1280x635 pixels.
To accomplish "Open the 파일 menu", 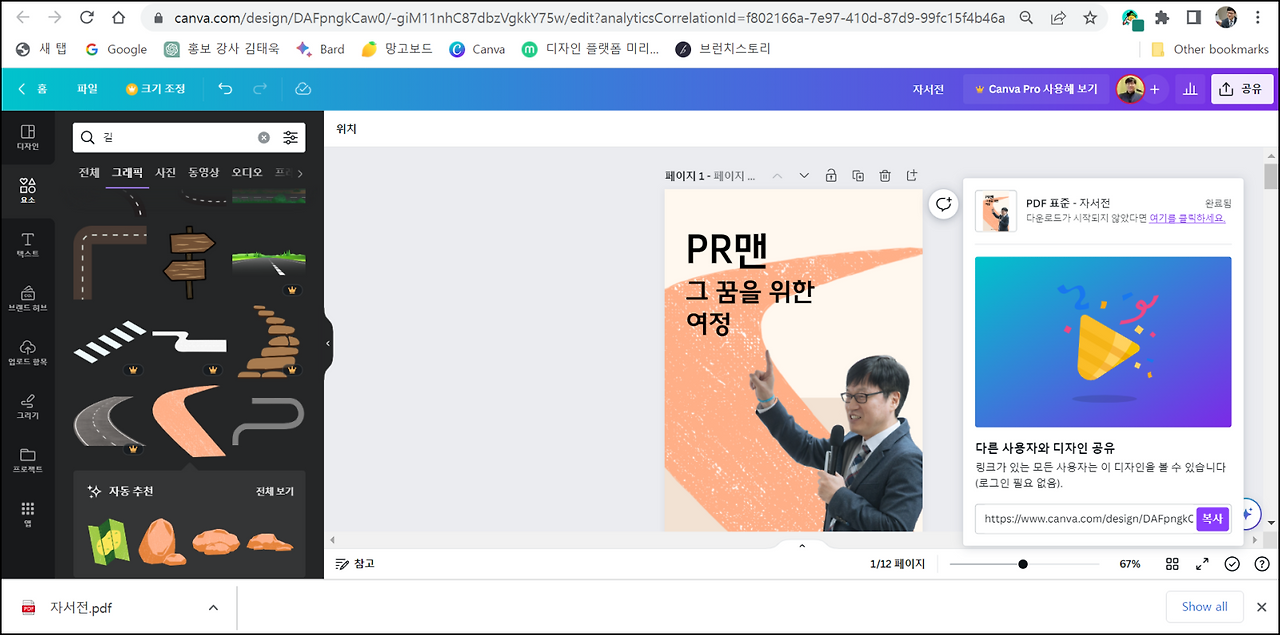I will [x=87, y=88].
